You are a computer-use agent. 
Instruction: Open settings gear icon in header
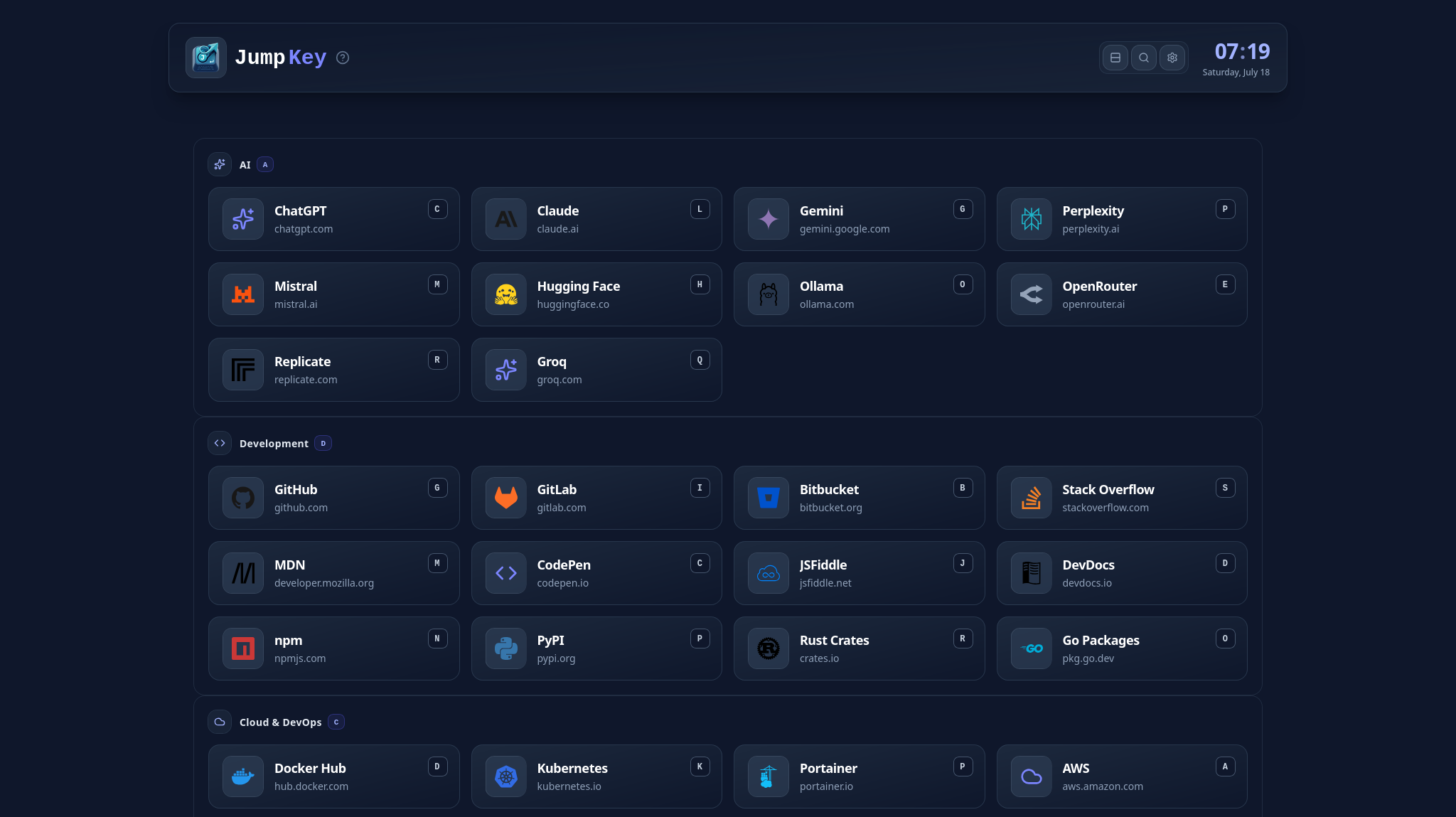pyautogui.click(x=1172, y=58)
